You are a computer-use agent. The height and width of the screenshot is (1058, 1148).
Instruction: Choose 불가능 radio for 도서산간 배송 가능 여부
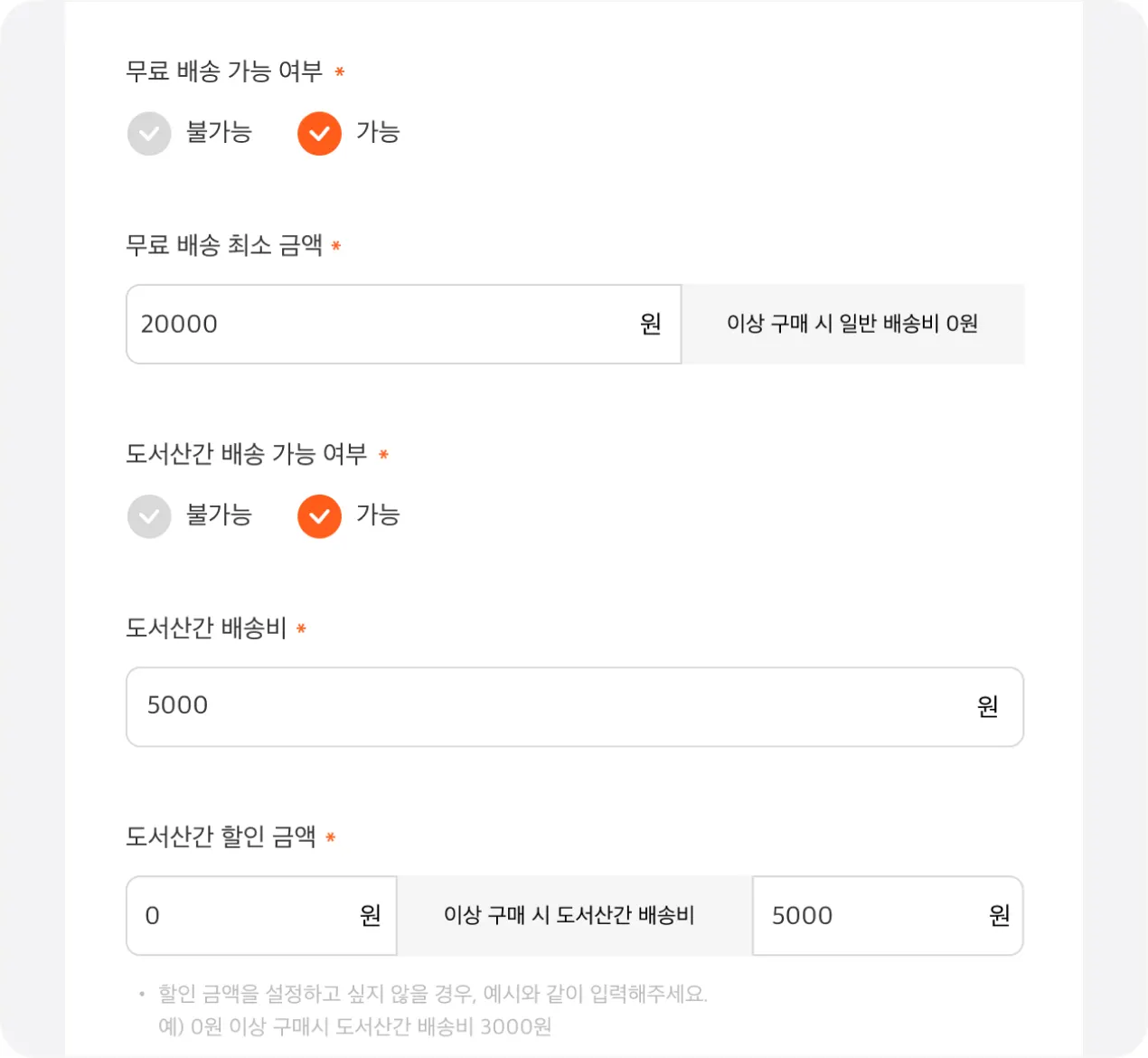pos(149,516)
